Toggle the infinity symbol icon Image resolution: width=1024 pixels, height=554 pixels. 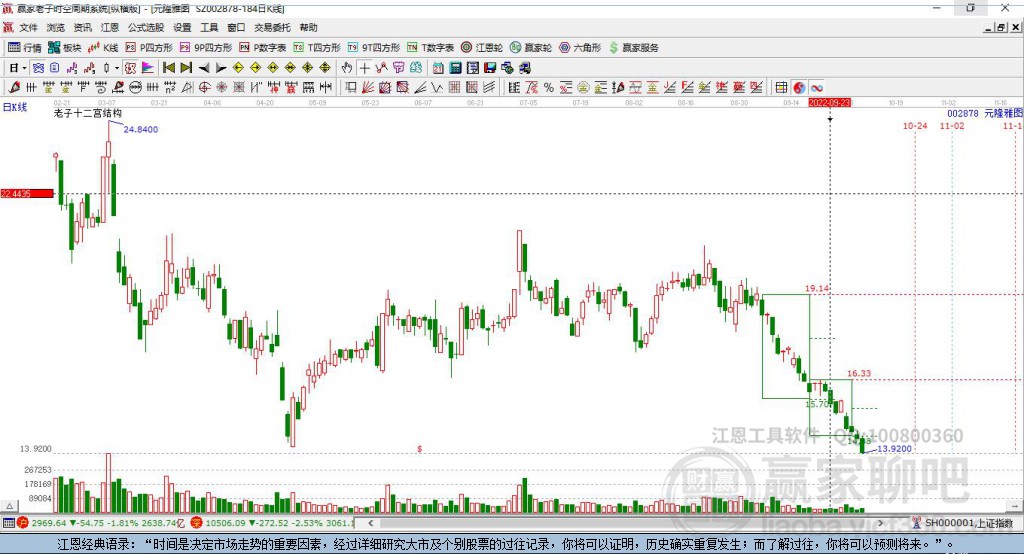click(x=816, y=88)
